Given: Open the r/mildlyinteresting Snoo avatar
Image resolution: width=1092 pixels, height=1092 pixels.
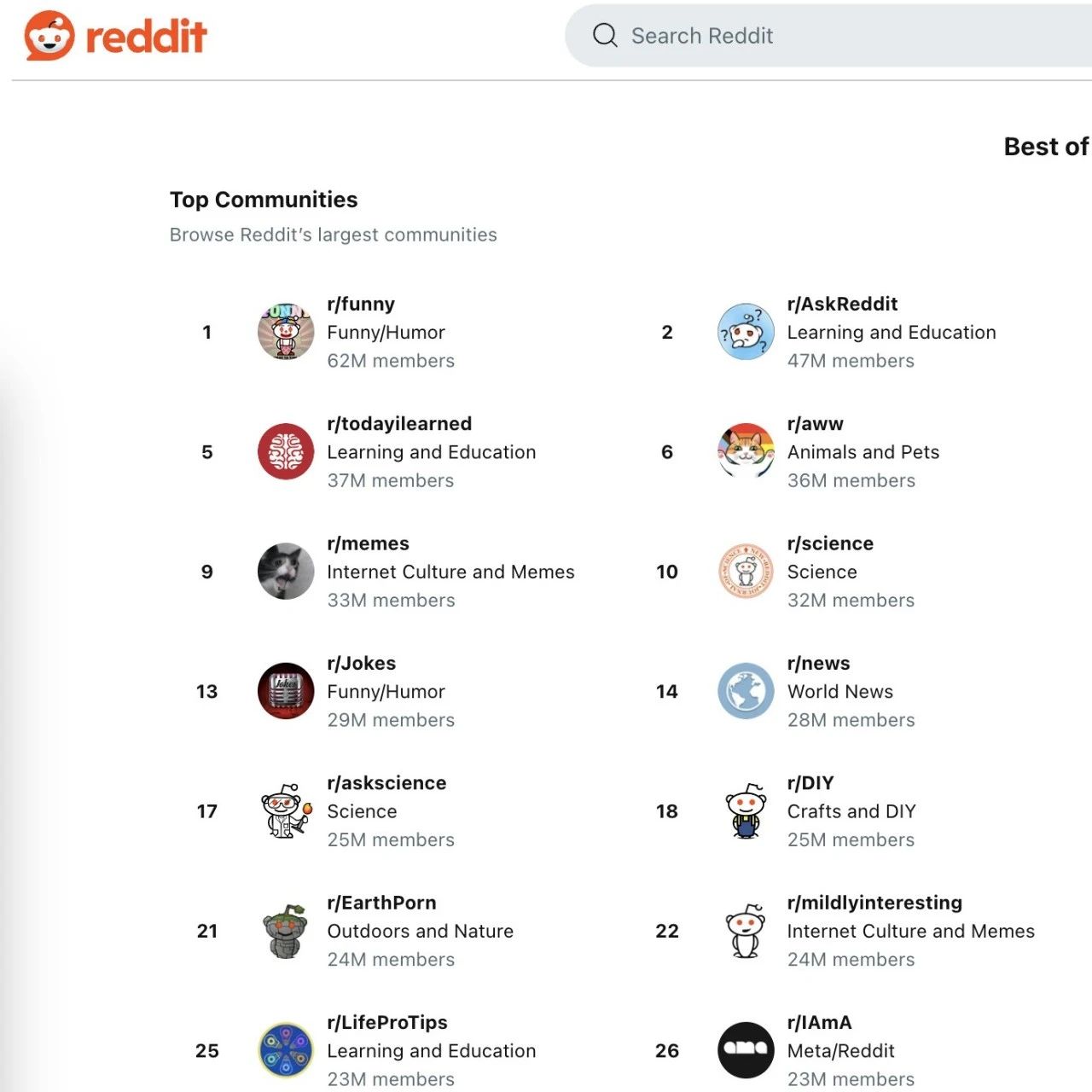Looking at the screenshot, I should [x=746, y=931].
